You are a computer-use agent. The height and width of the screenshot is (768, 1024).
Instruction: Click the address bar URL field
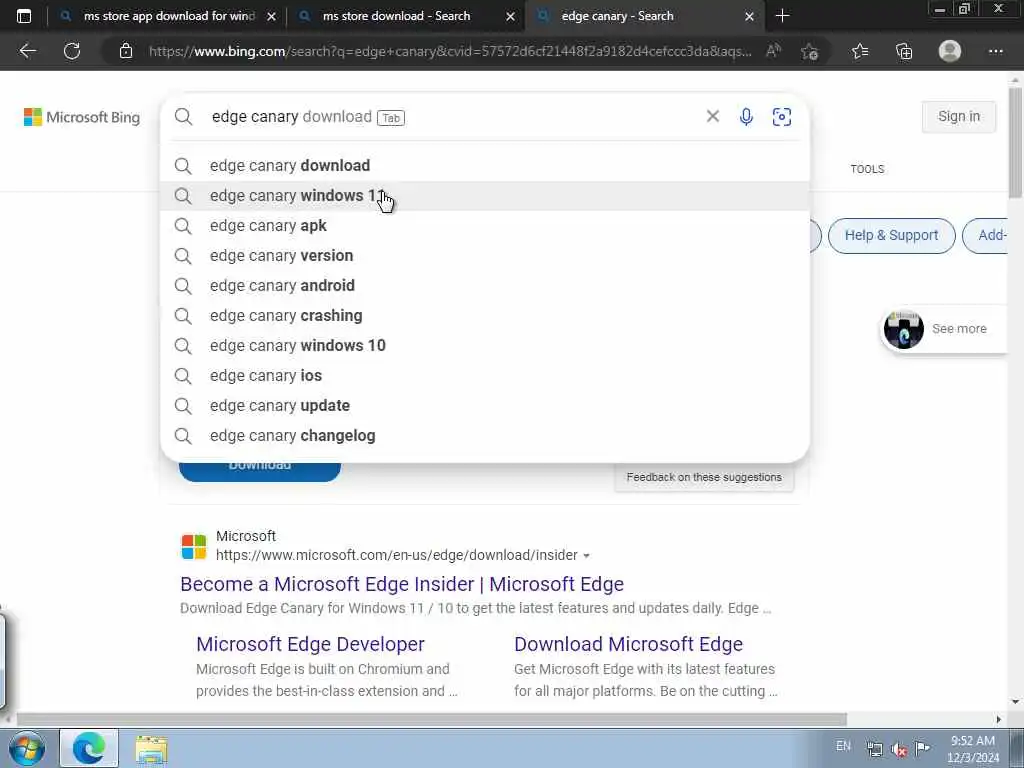pyautogui.click(x=451, y=51)
